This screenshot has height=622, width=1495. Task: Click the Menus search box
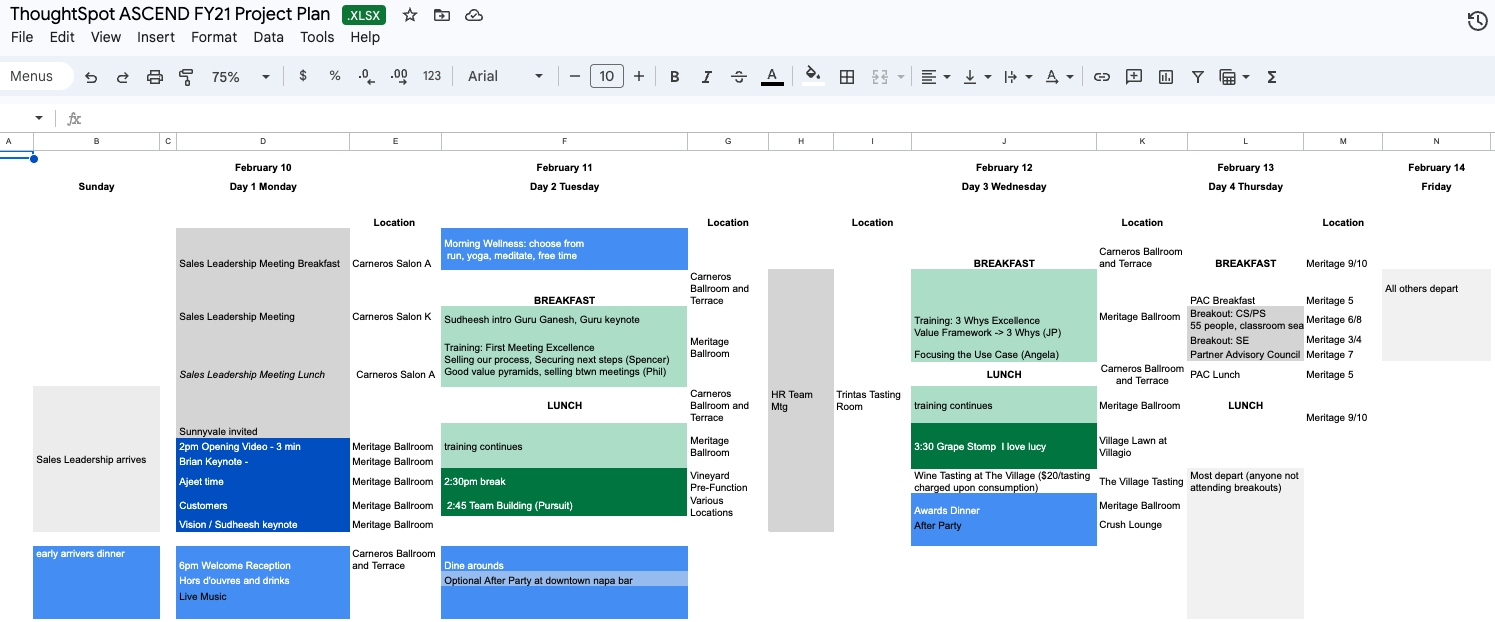(37, 76)
